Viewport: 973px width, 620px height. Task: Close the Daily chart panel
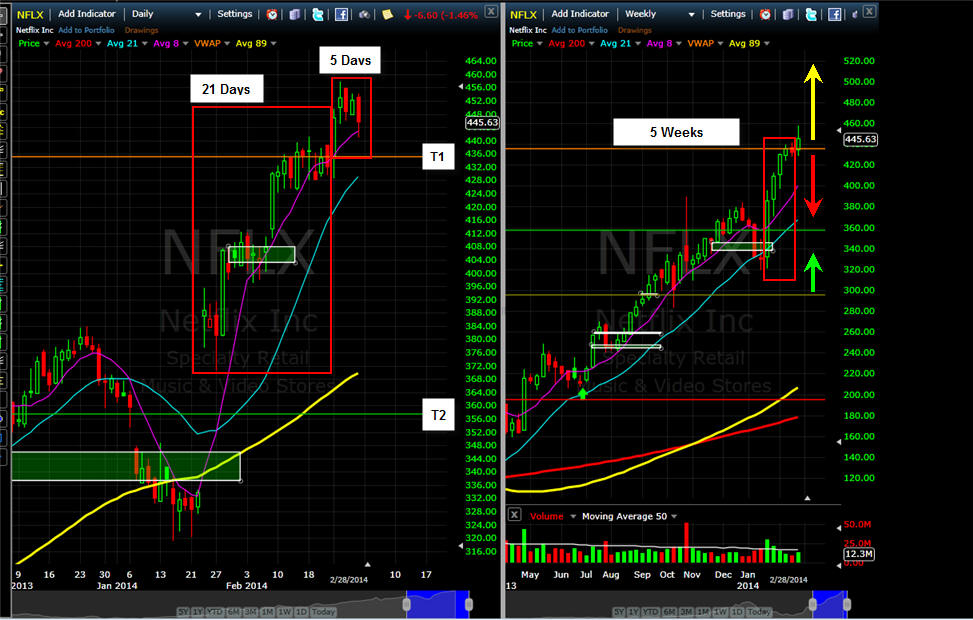[x=491, y=11]
